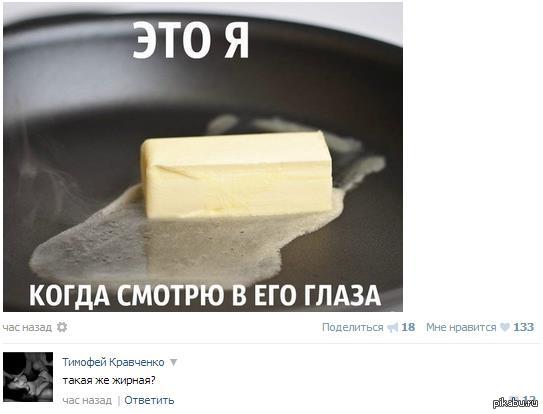
Task: Click the melting butter block in the photo
Action: pos(237,175)
